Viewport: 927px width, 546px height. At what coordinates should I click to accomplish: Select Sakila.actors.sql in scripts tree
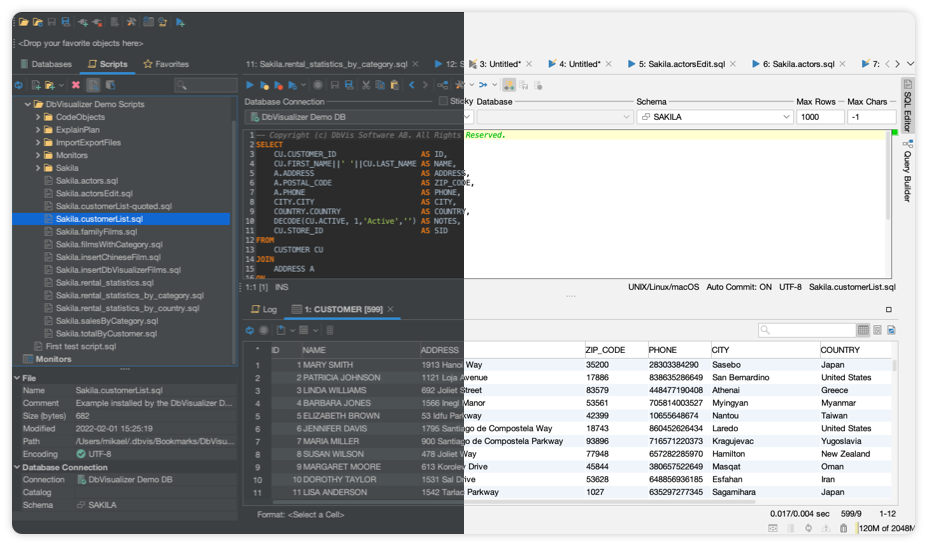[87, 181]
